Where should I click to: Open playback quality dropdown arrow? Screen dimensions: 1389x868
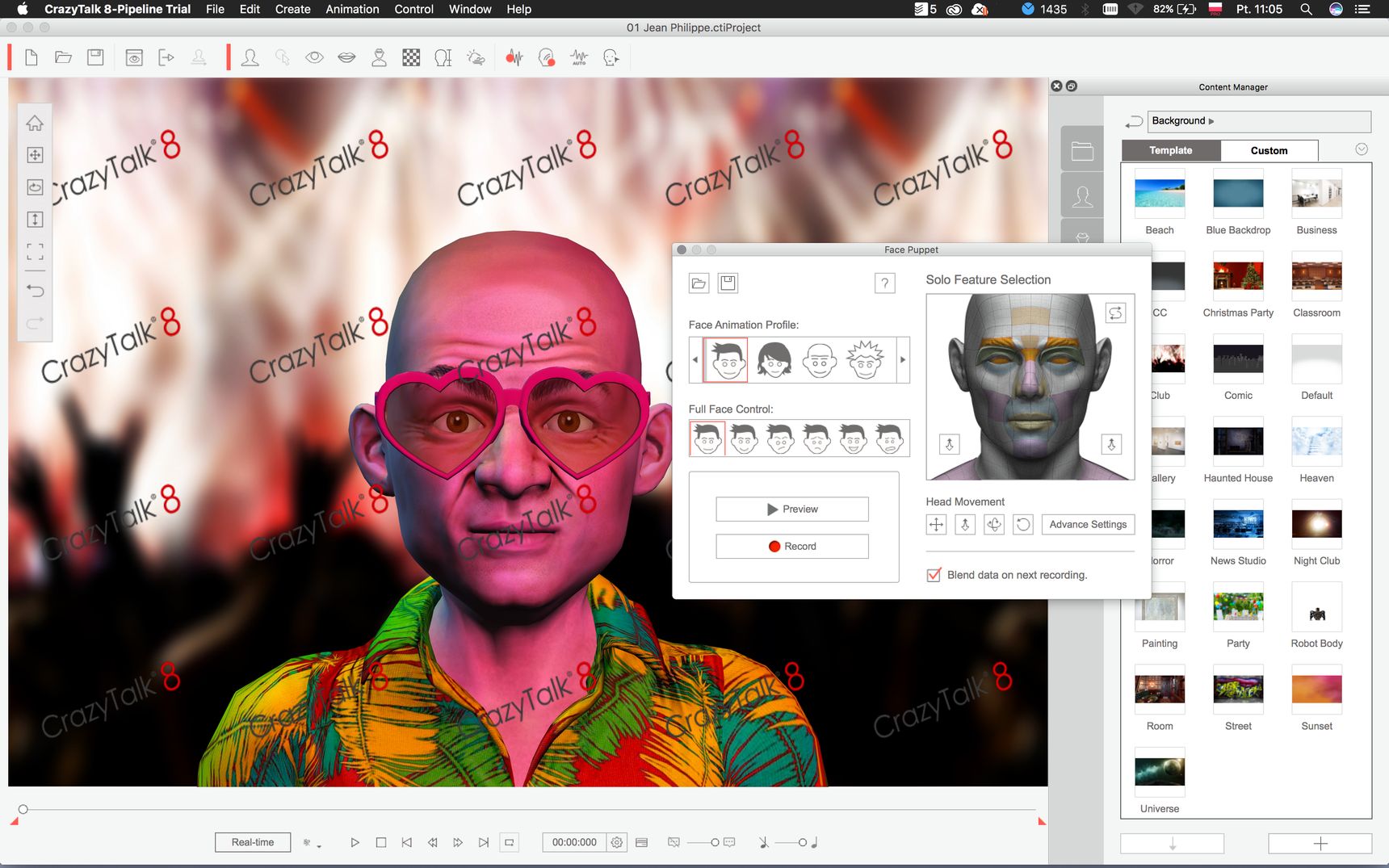[x=319, y=846]
